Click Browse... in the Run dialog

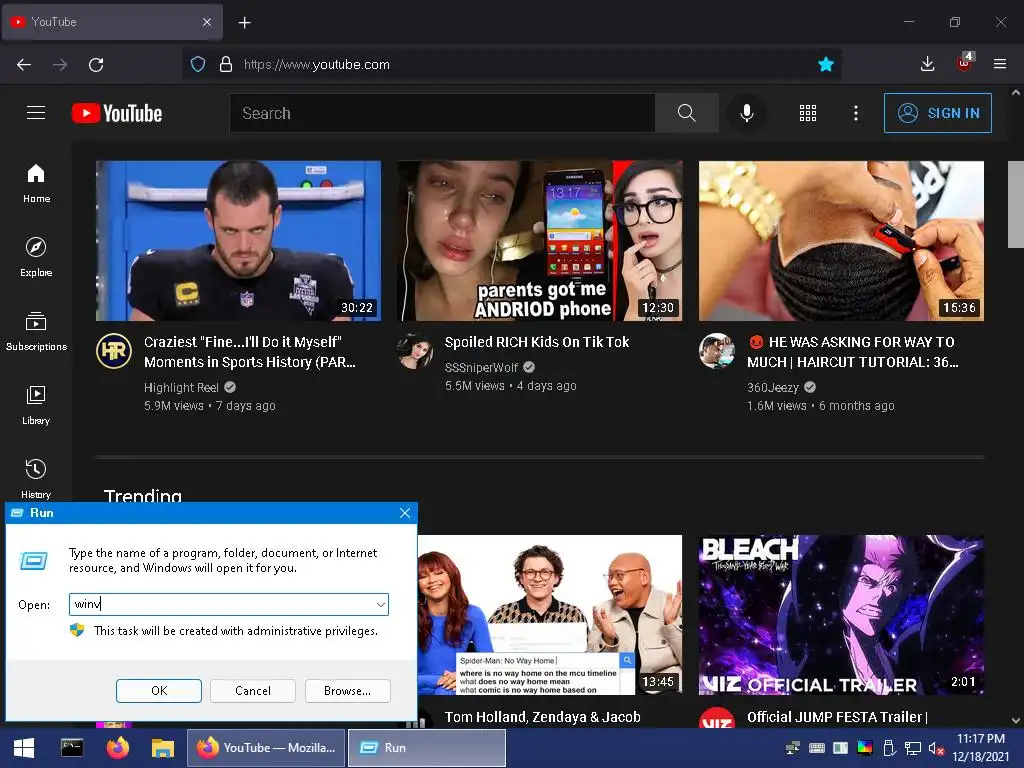pos(347,691)
